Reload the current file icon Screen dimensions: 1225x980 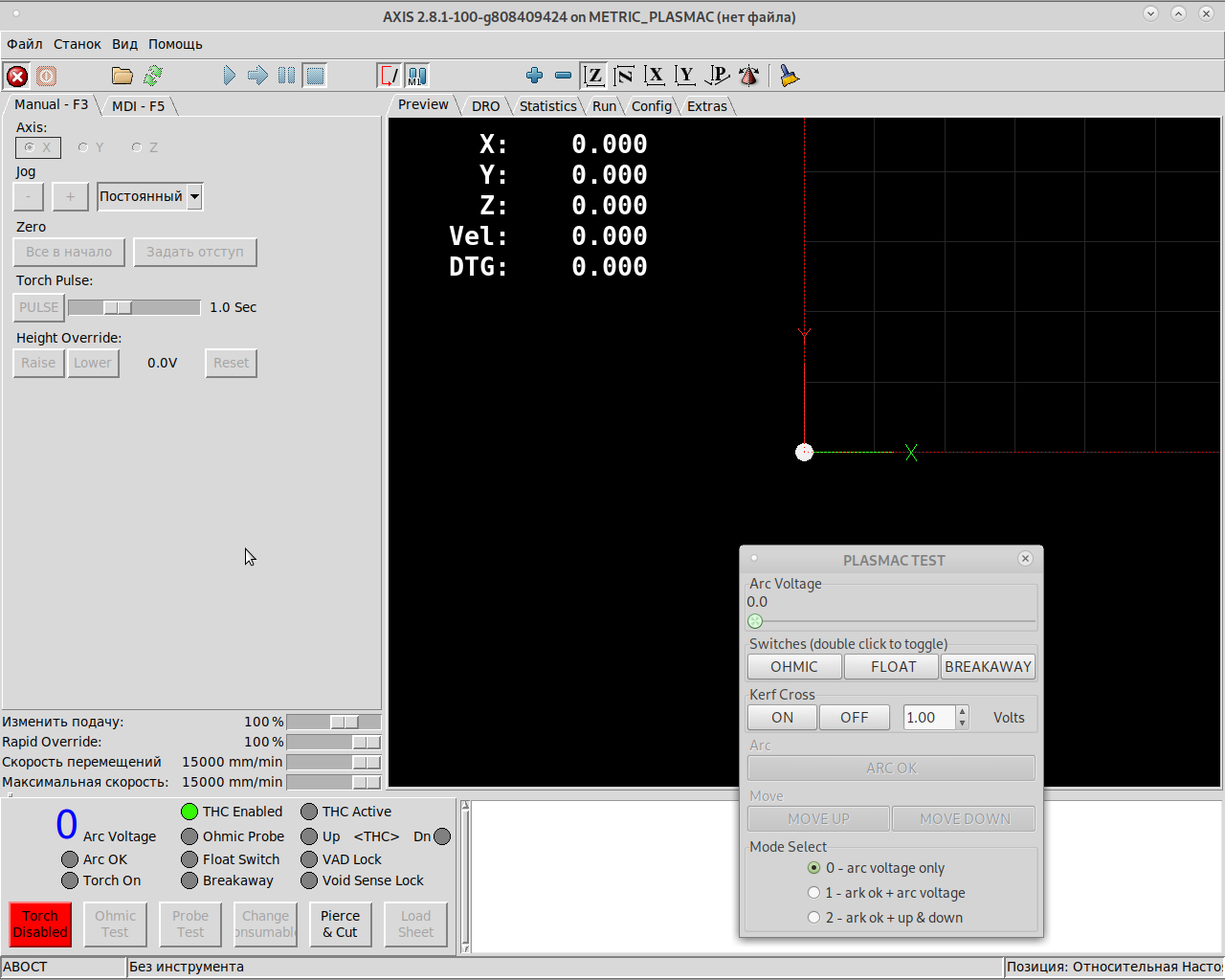tap(153, 76)
